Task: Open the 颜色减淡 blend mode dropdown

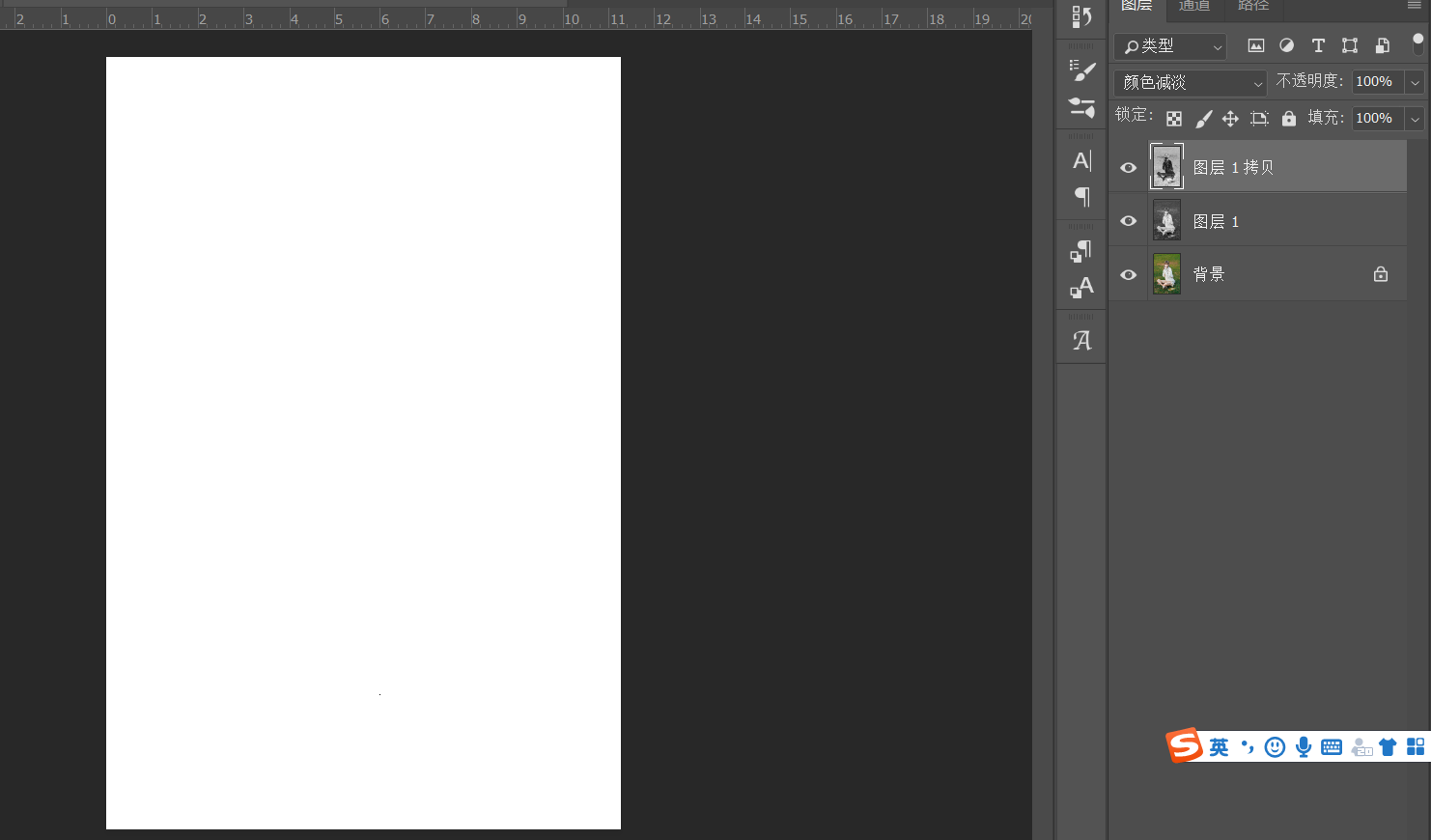Action: [x=1190, y=83]
